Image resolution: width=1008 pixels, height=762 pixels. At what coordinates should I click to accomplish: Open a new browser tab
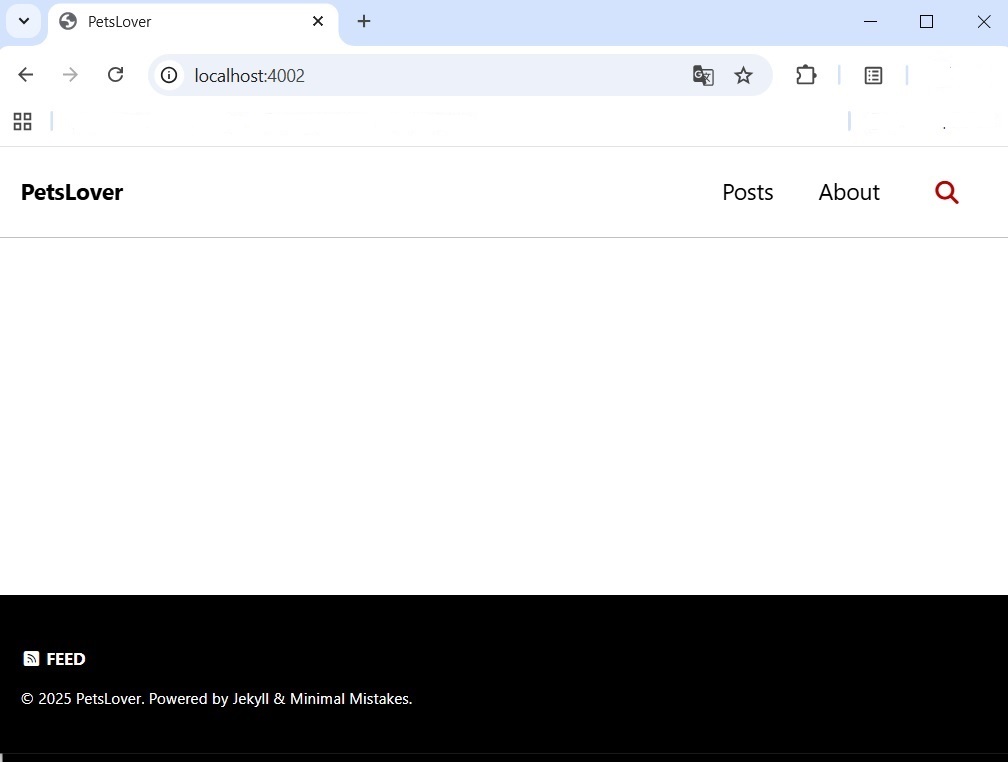coord(364,21)
